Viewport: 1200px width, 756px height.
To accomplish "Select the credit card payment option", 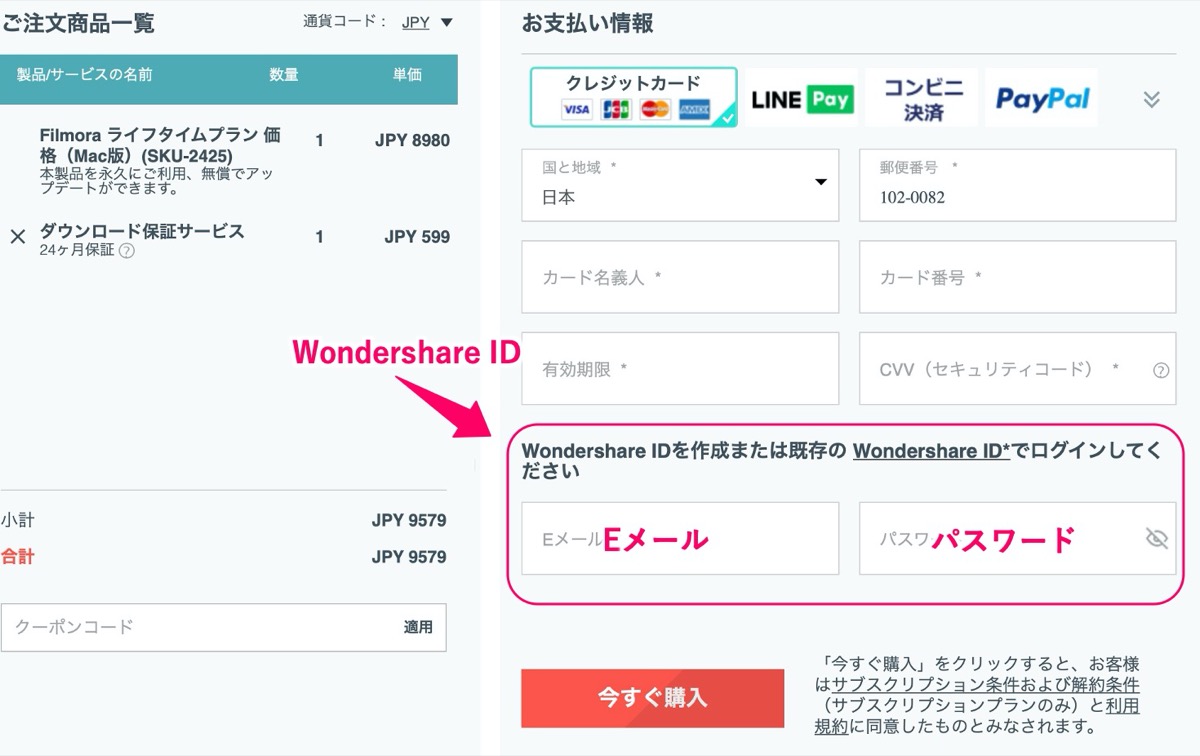I will click(634, 97).
